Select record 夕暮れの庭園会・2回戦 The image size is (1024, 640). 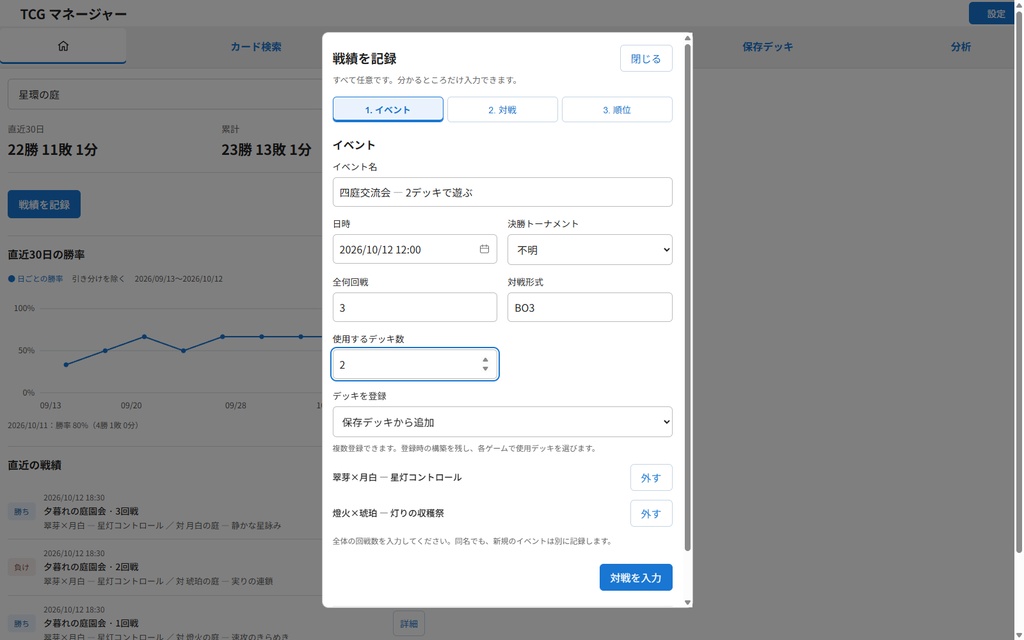pos(91,567)
